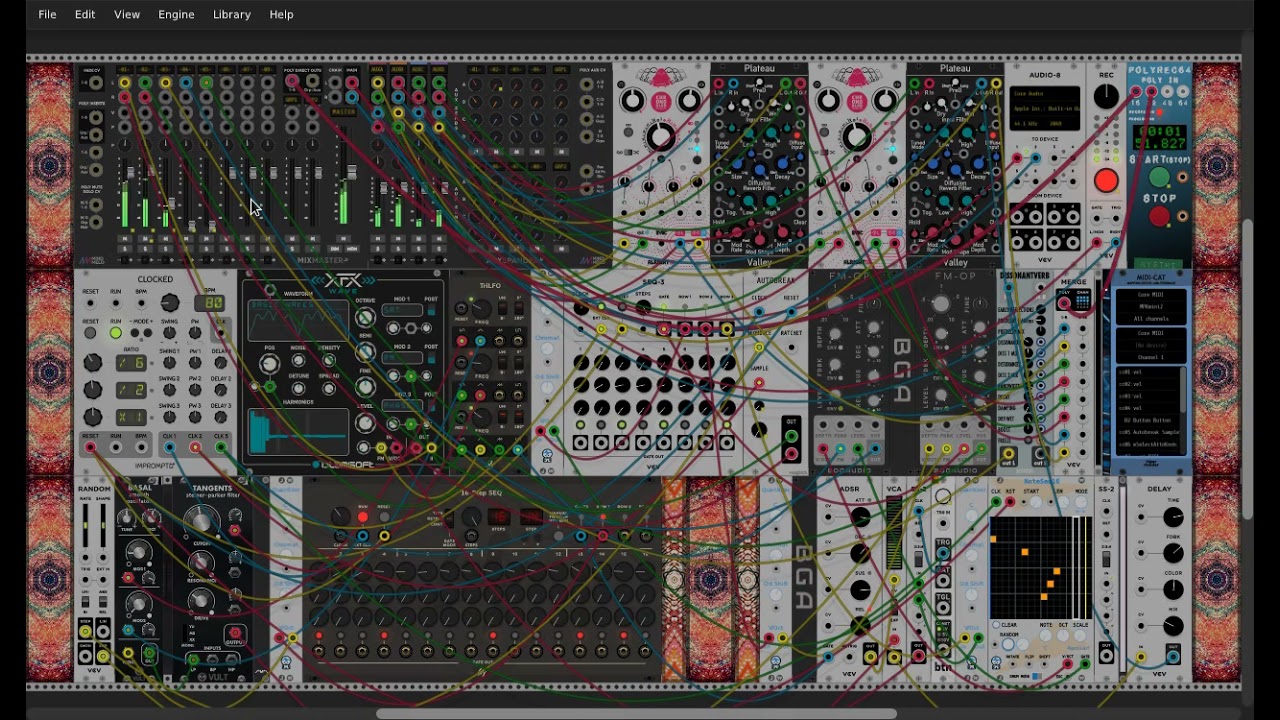Click the XFX Wave POS knob
The height and width of the screenshot is (720, 1280).
click(270, 364)
